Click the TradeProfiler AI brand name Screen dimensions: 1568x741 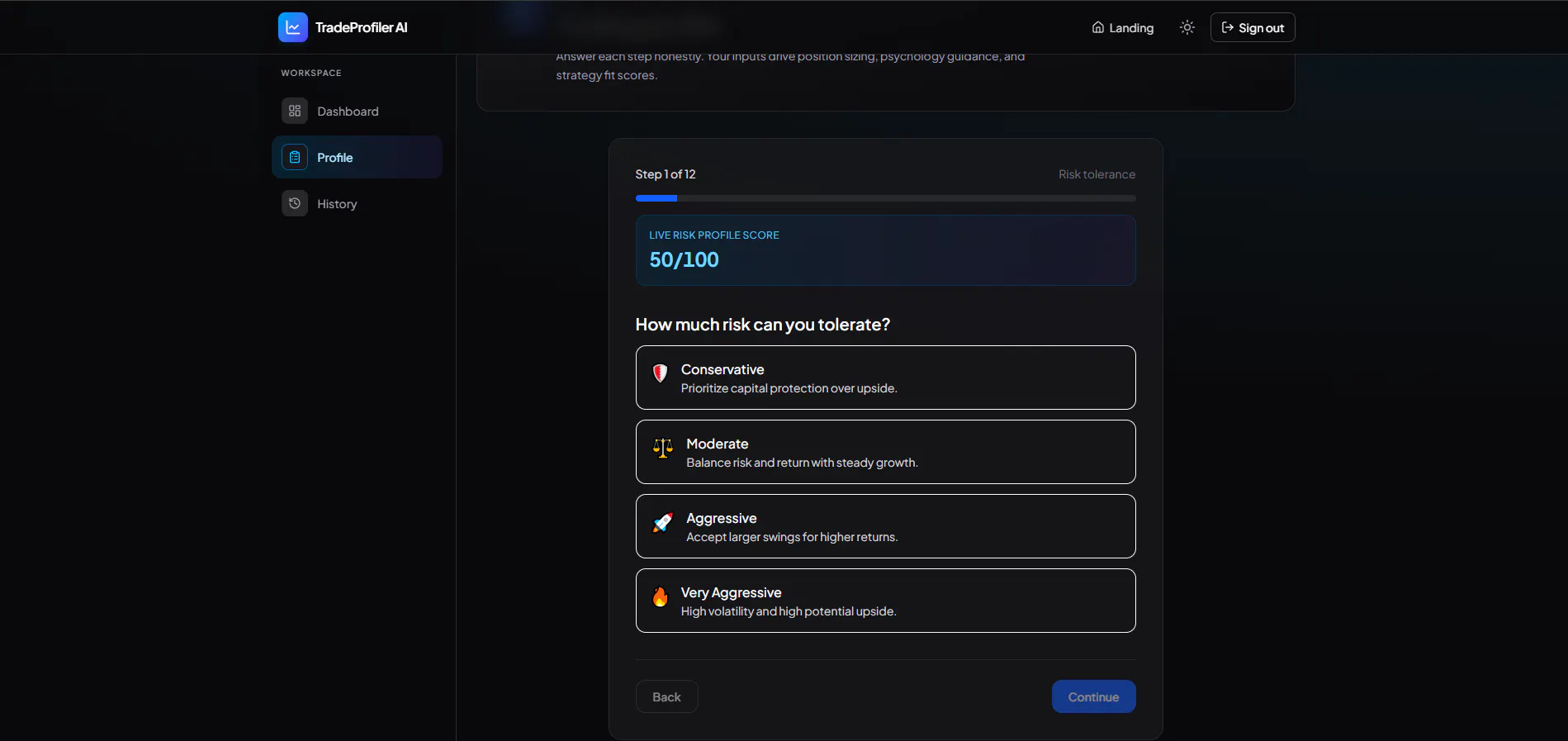click(x=362, y=27)
